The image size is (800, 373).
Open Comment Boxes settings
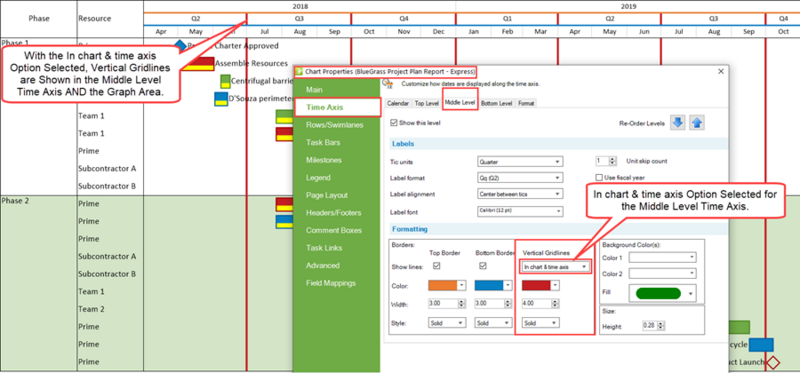pyautogui.click(x=334, y=230)
